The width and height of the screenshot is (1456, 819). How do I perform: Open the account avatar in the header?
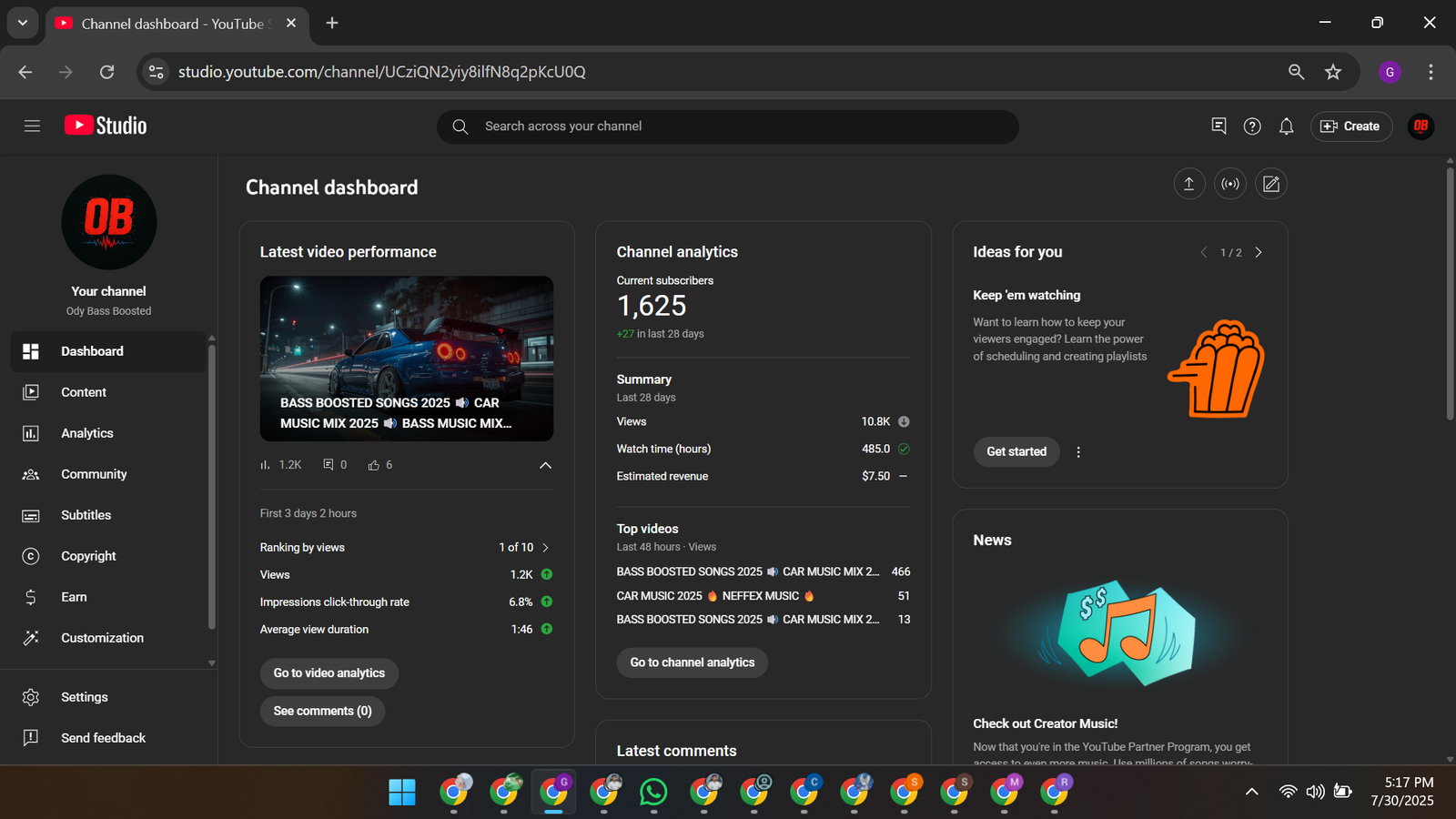(1421, 126)
